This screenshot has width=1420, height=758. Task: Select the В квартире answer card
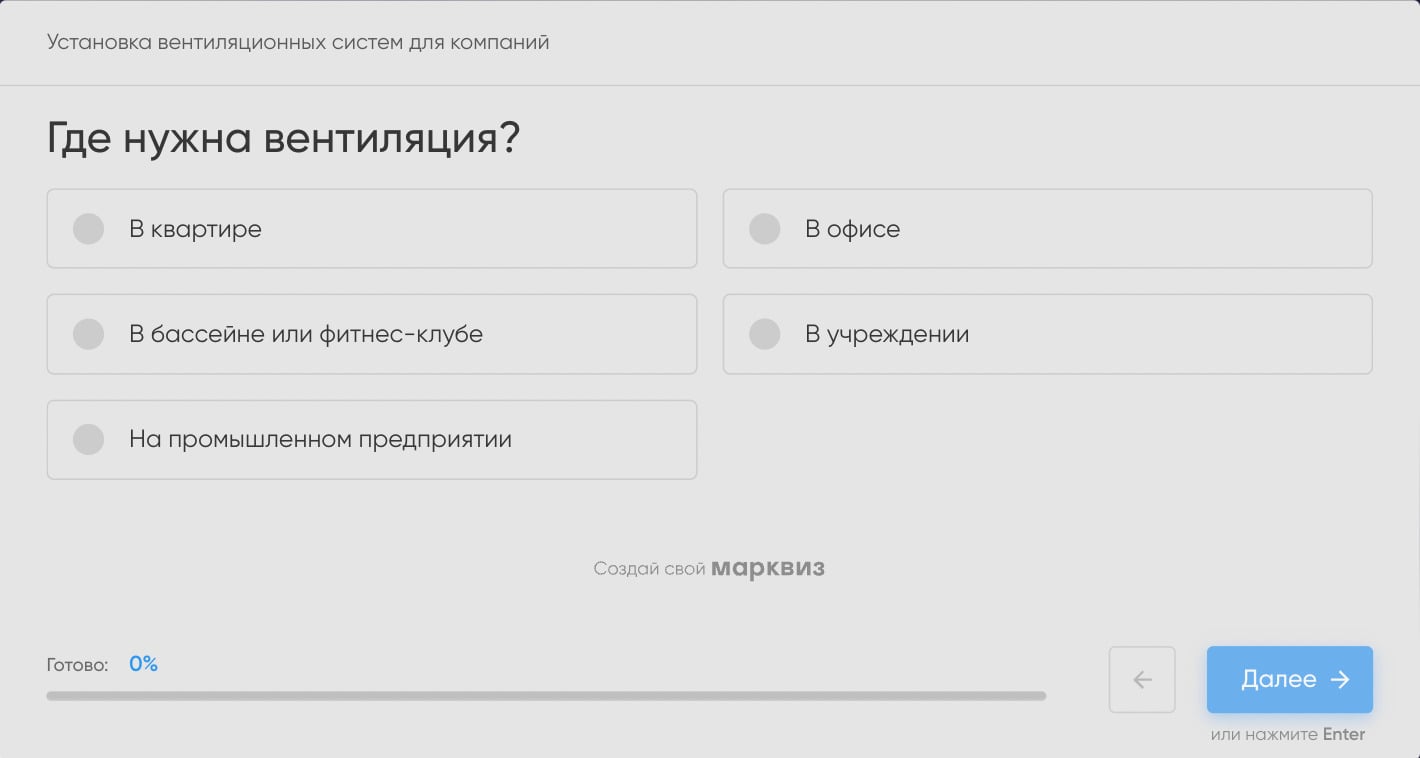pyautogui.click(x=371, y=228)
